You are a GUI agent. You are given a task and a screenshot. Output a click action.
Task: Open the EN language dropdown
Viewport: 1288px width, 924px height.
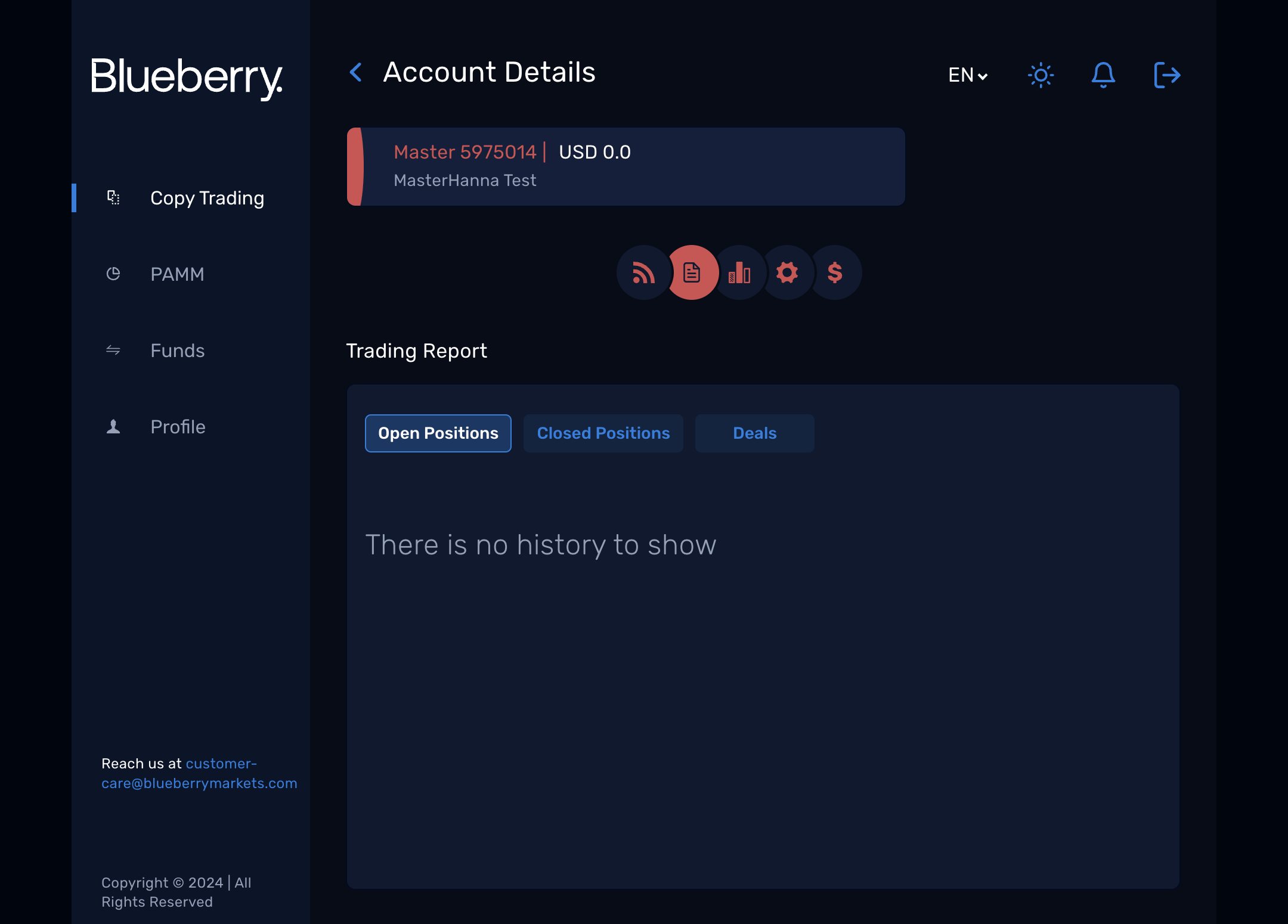point(968,75)
